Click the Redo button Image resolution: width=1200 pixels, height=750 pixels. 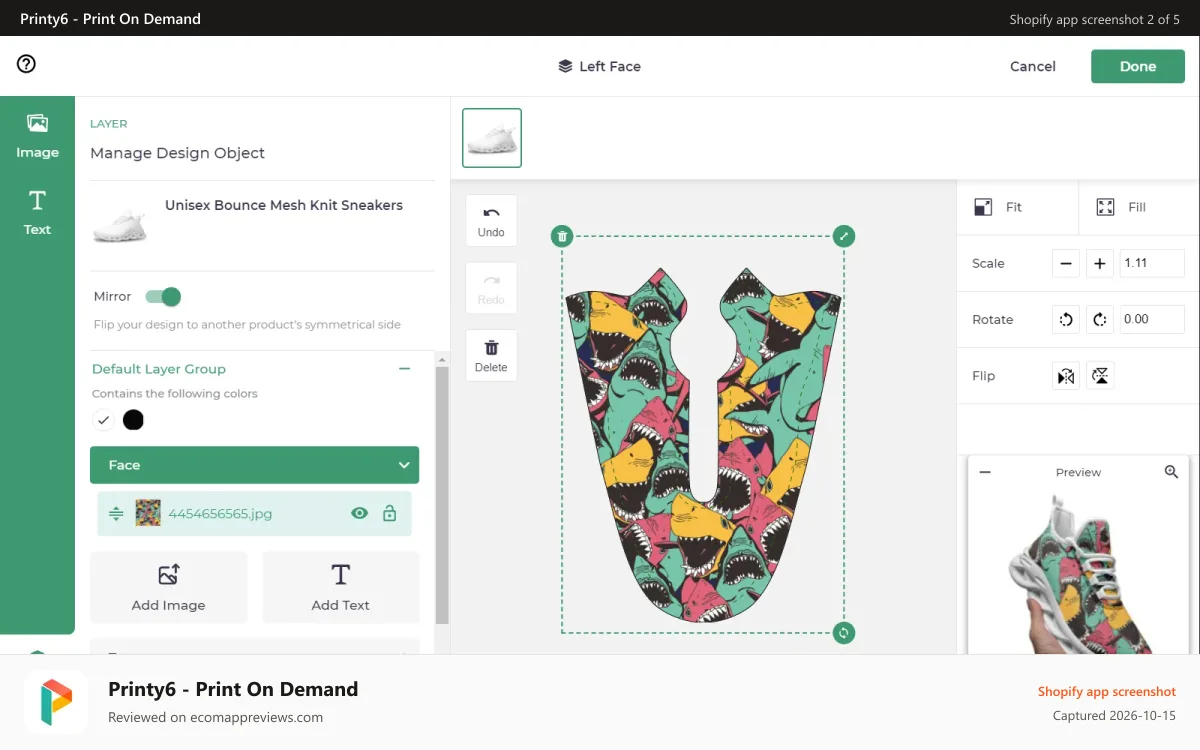pyautogui.click(x=491, y=288)
